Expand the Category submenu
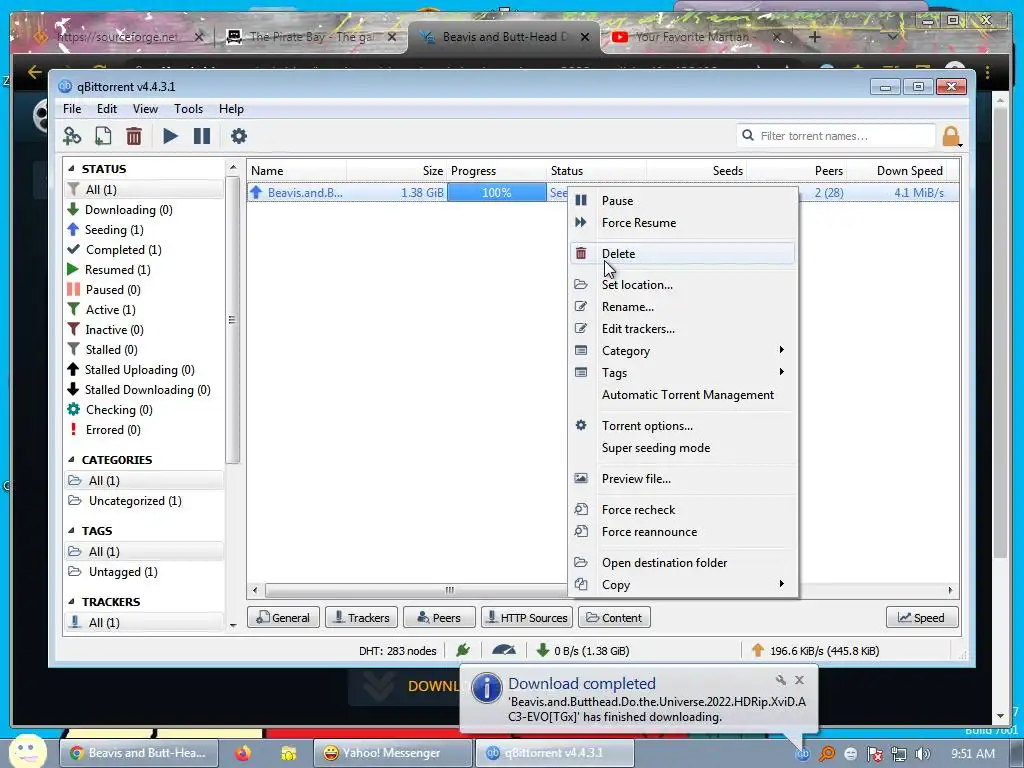1024x768 pixels. point(682,351)
